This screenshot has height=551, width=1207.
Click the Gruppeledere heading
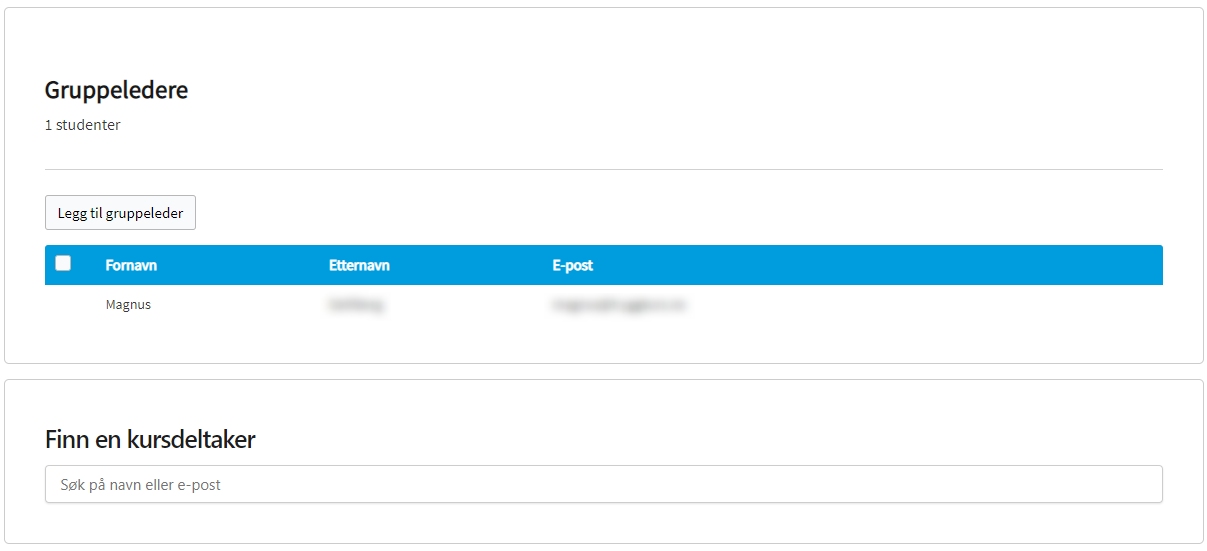(116, 90)
